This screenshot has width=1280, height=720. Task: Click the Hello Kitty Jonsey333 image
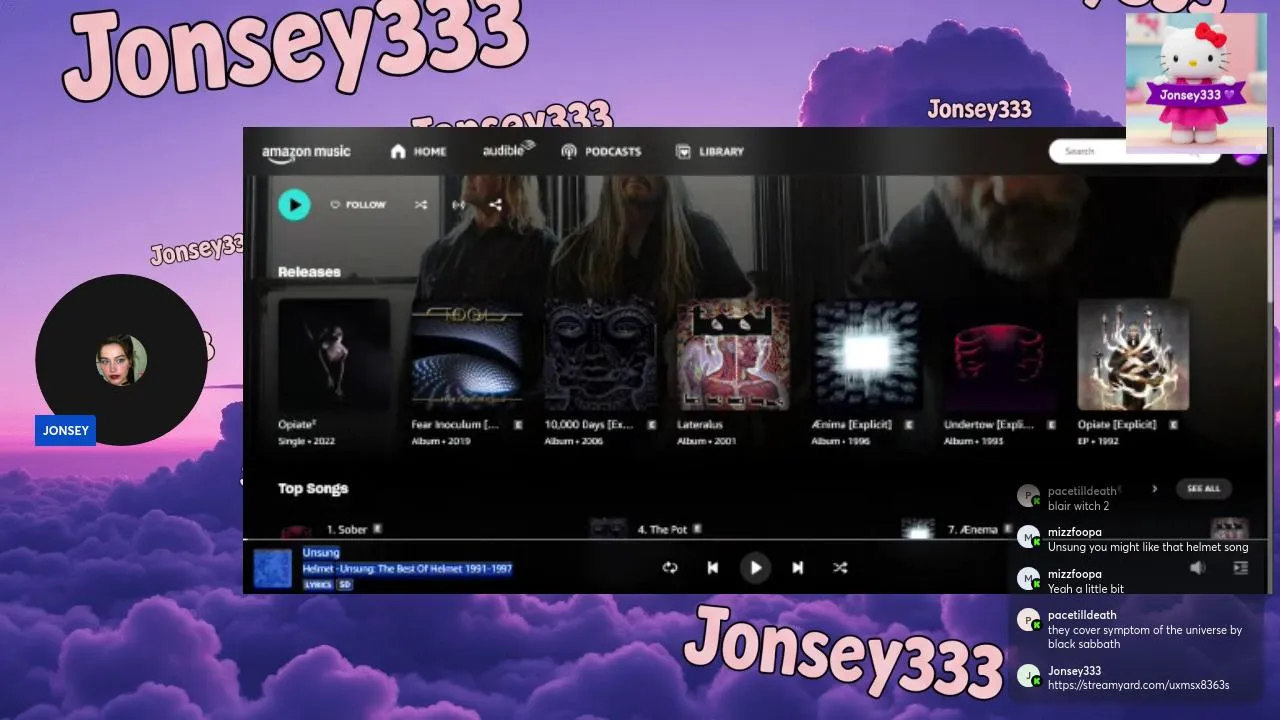pos(1197,83)
